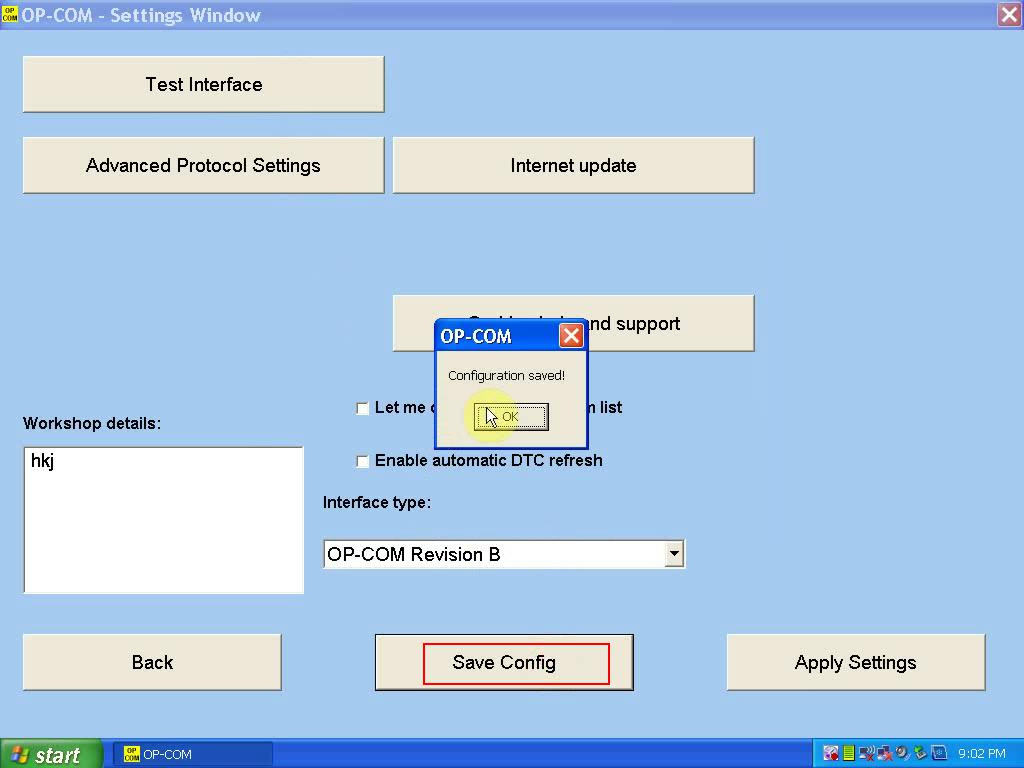Click the Internet update button

tap(573, 165)
